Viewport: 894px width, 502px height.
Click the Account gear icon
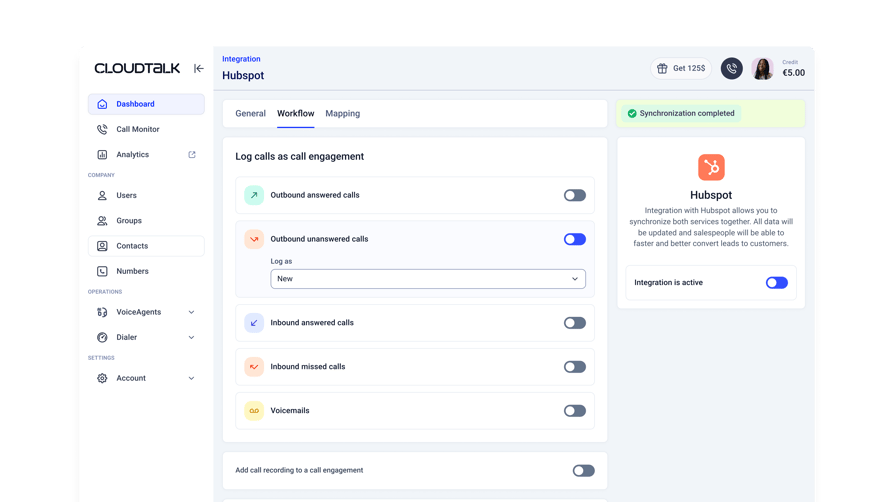point(102,378)
